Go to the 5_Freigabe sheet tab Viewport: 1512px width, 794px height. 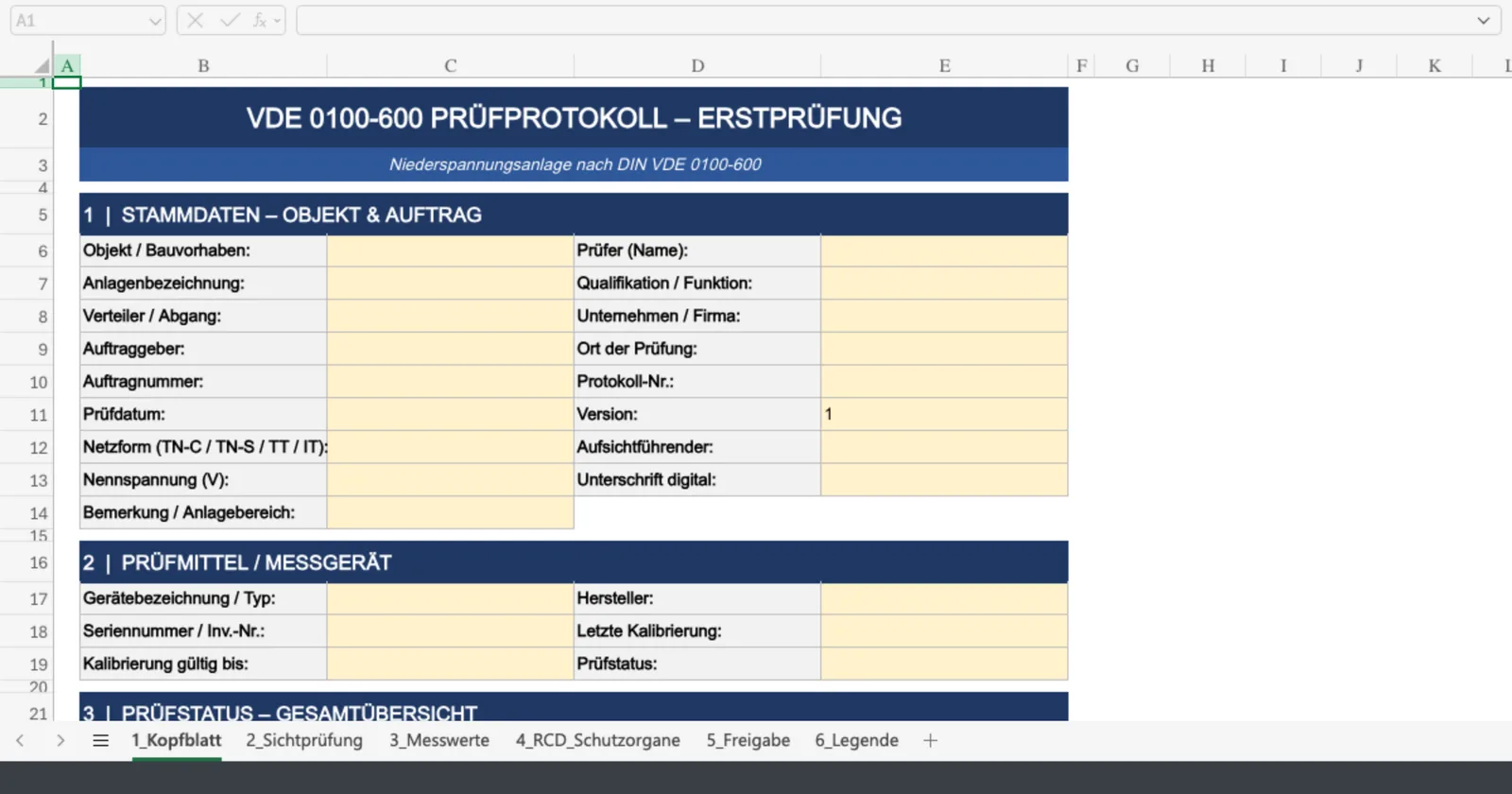(747, 740)
